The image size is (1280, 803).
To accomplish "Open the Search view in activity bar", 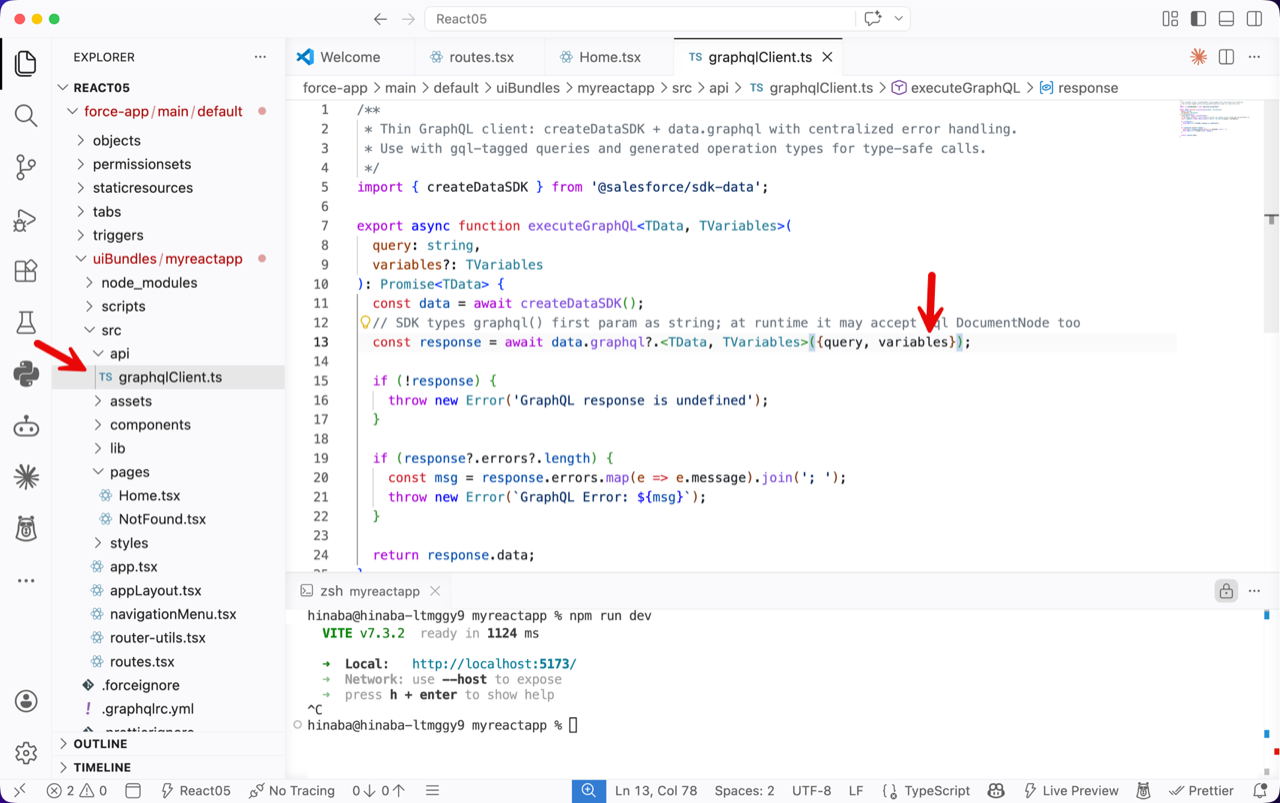I will coord(26,115).
